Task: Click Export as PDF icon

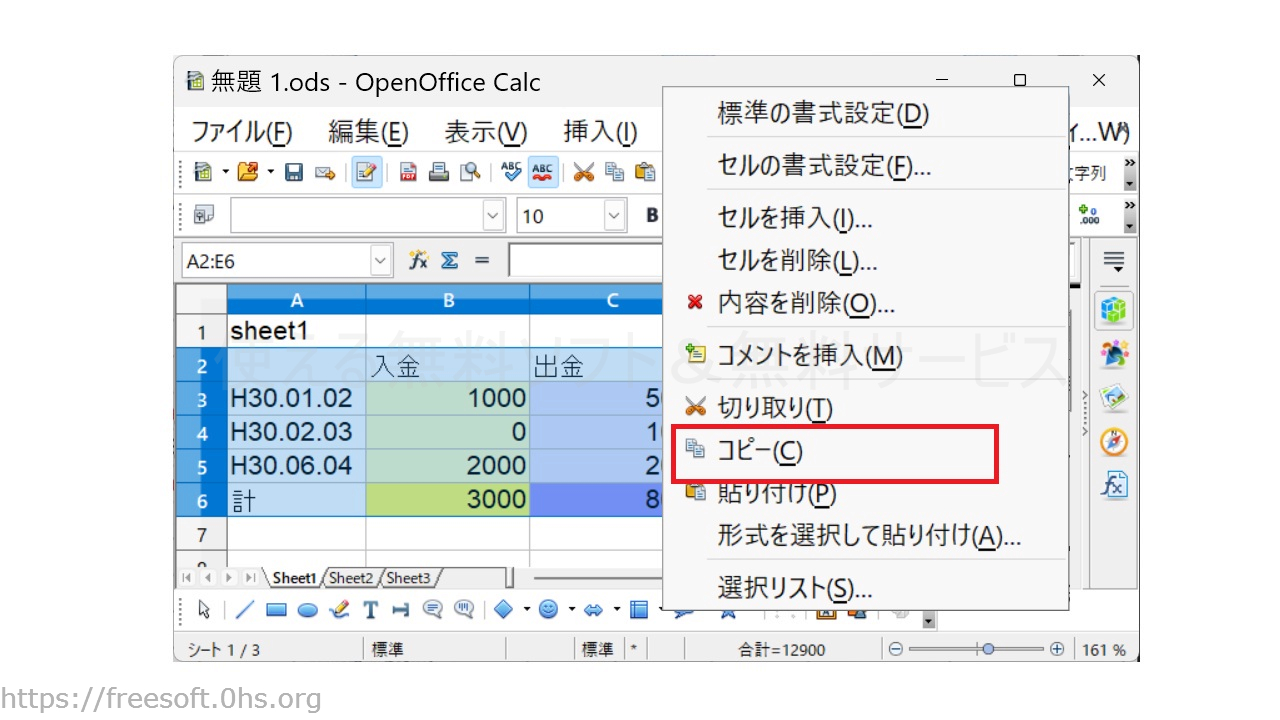Action: [408, 172]
